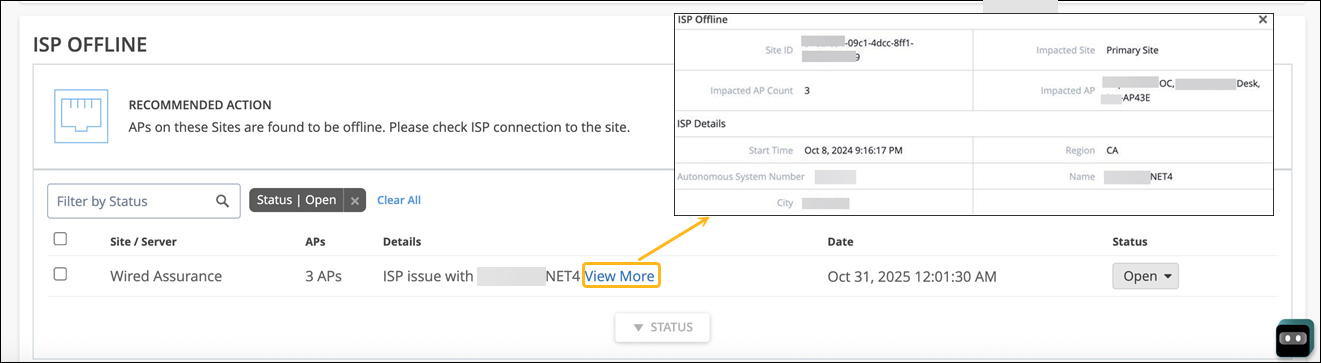Open the chatbot assistant icon
The height and width of the screenshot is (363, 1321).
click(x=1295, y=339)
